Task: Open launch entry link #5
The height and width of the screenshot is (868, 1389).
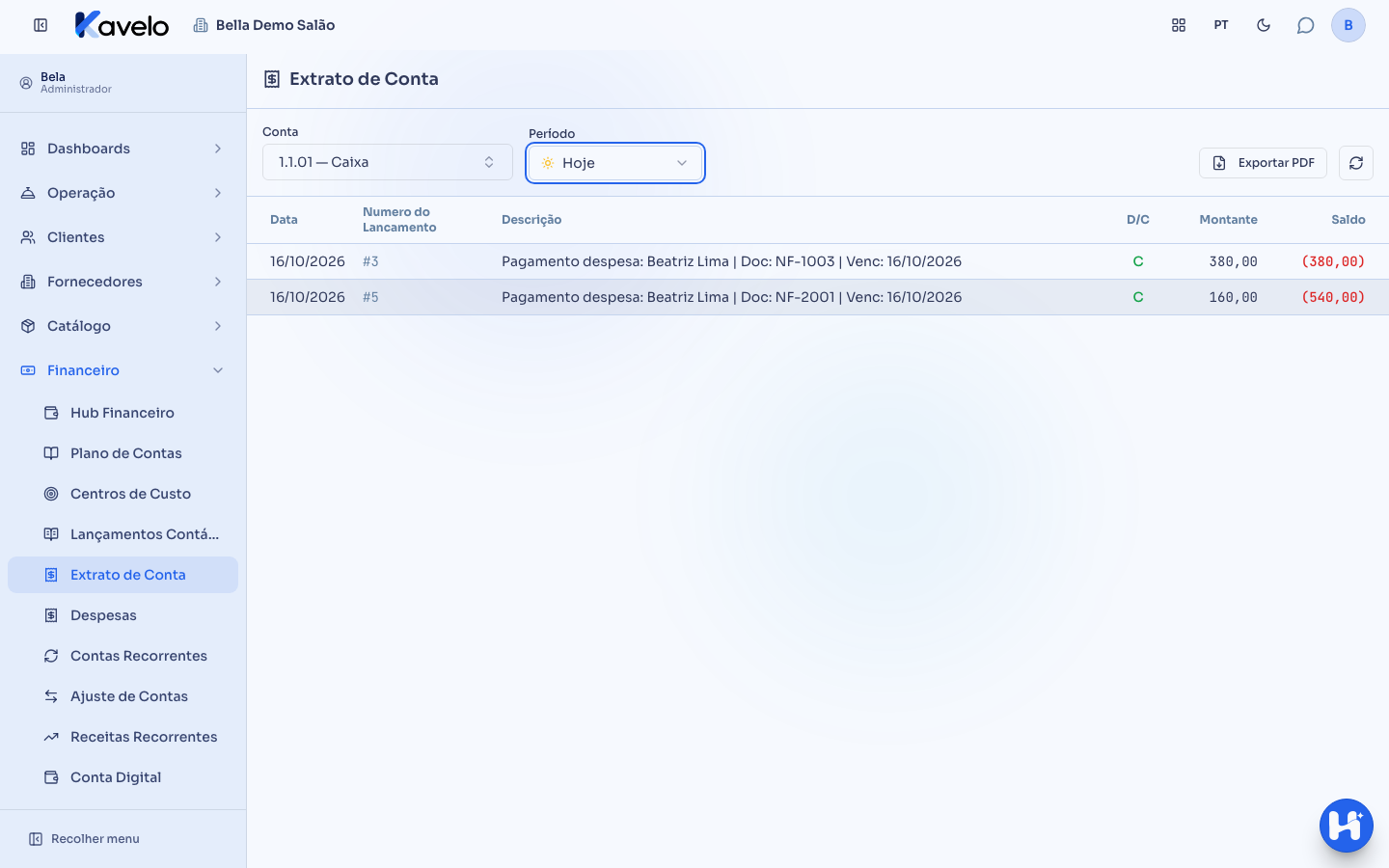Action: click(x=370, y=297)
